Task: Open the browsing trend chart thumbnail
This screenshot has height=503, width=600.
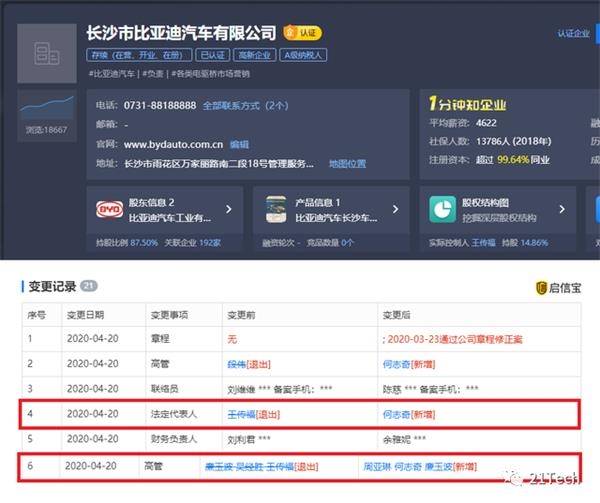Action: tap(47, 107)
